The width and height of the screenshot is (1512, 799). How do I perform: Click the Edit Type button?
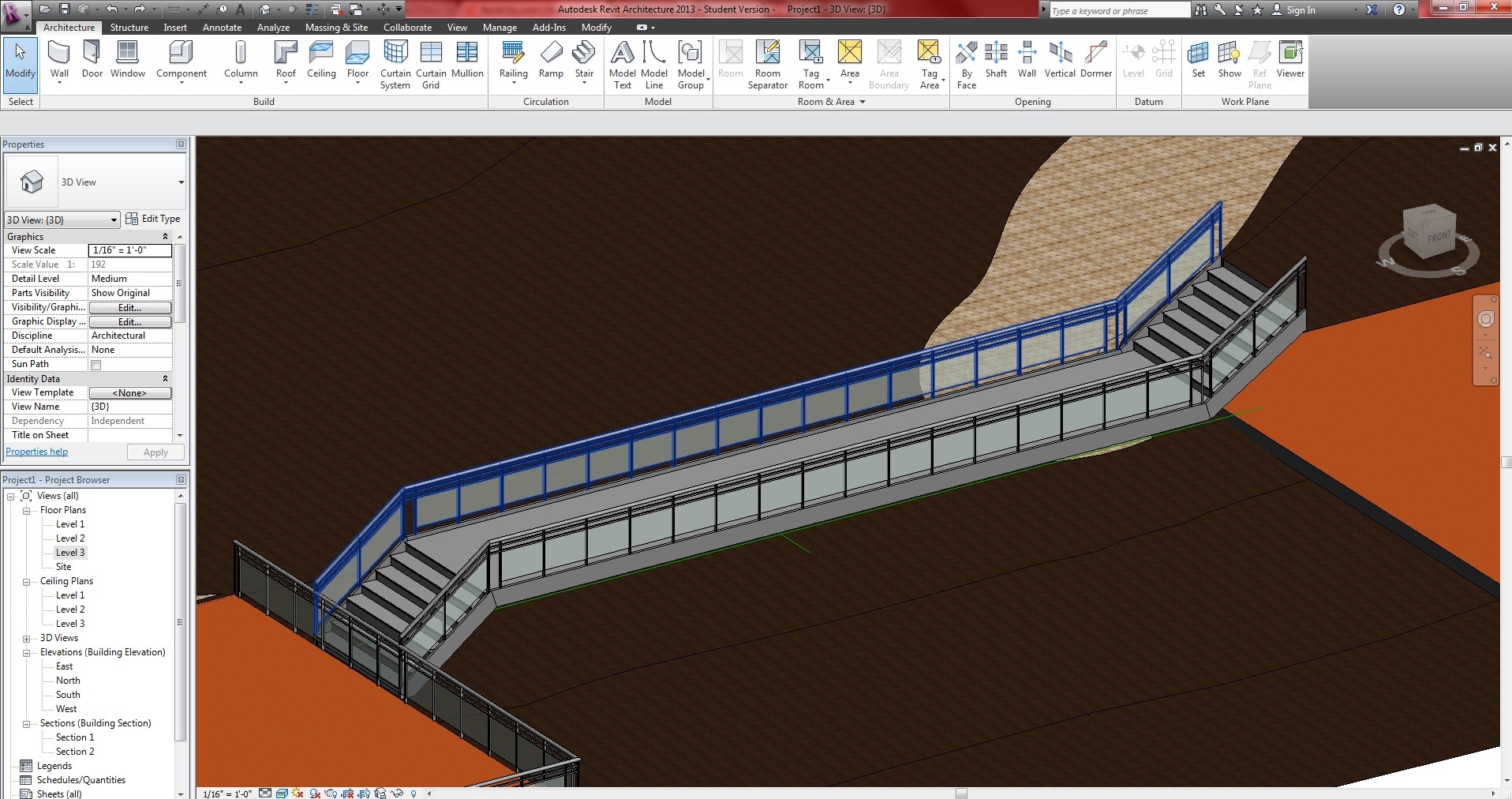(x=153, y=219)
